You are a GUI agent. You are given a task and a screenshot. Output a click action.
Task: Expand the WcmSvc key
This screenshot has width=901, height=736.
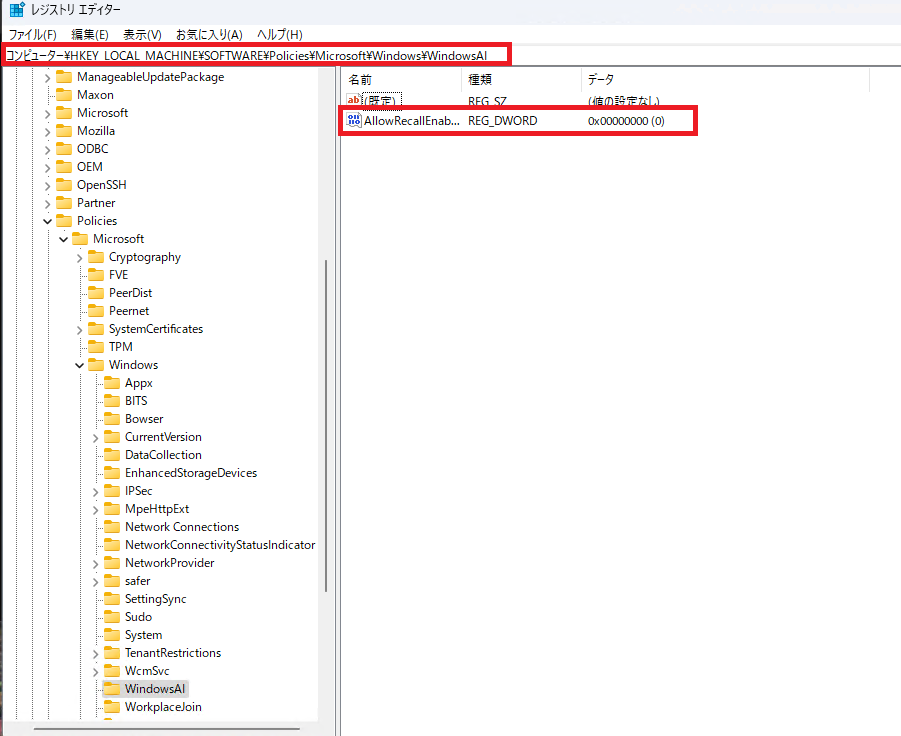(96, 672)
